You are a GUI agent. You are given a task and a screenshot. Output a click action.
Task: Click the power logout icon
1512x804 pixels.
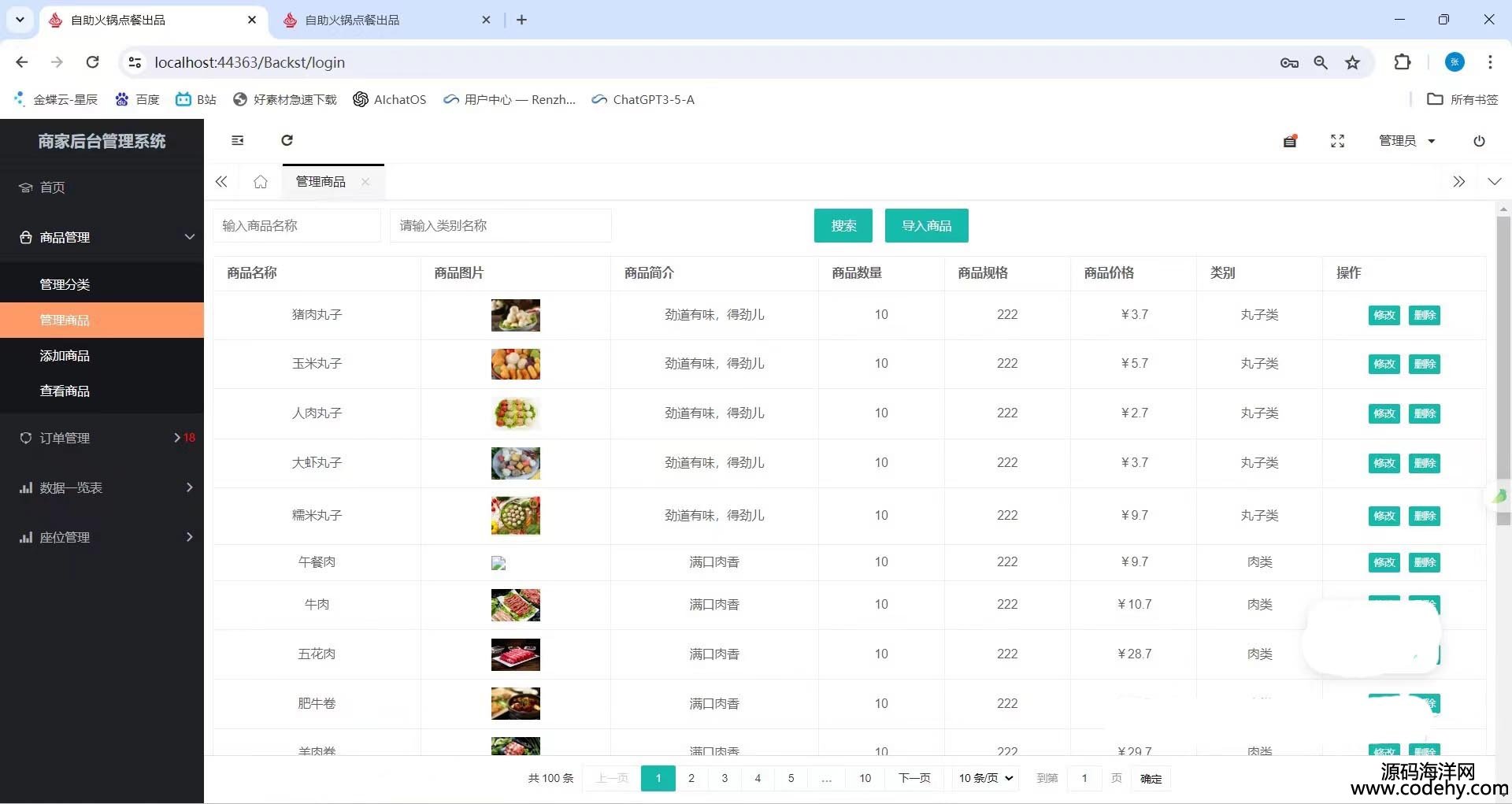coord(1479,141)
